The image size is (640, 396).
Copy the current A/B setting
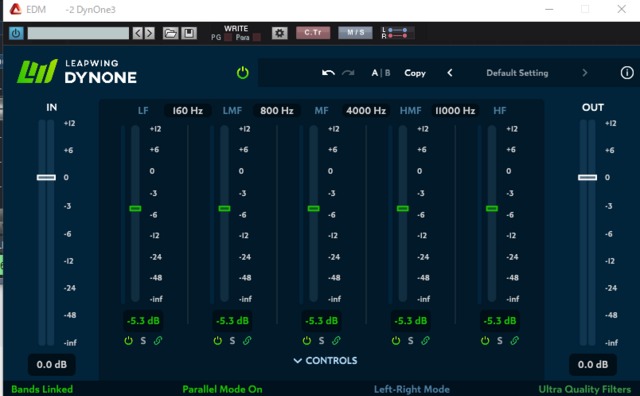pyautogui.click(x=415, y=73)
